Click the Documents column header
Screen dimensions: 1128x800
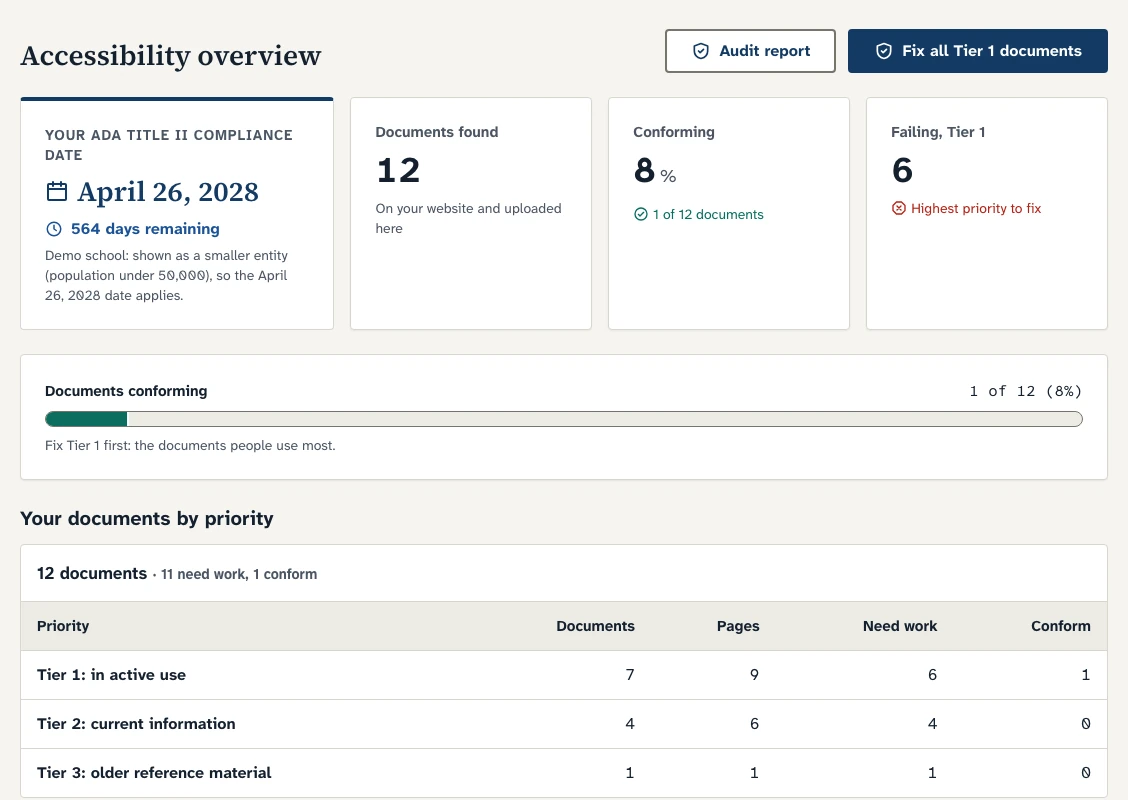pyautogui.click(x=595, y=626)
